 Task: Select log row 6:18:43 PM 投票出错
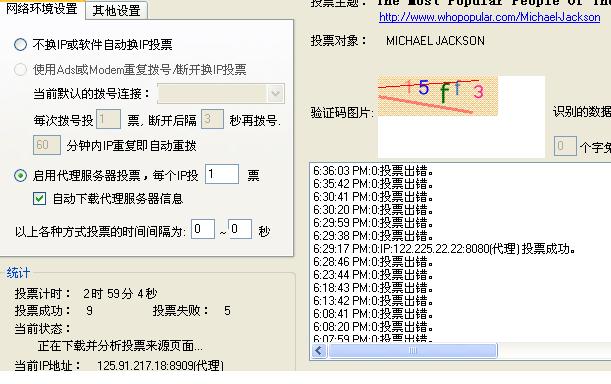tap(373, 288)
